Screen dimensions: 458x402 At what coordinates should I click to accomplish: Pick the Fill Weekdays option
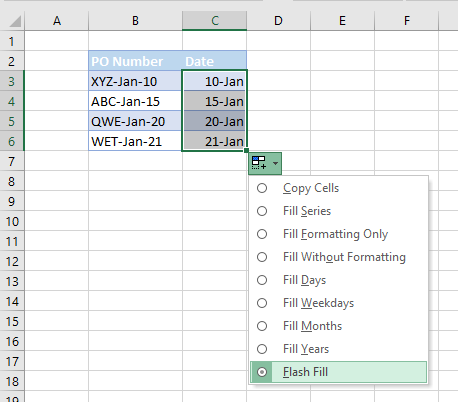click(338, 303)
